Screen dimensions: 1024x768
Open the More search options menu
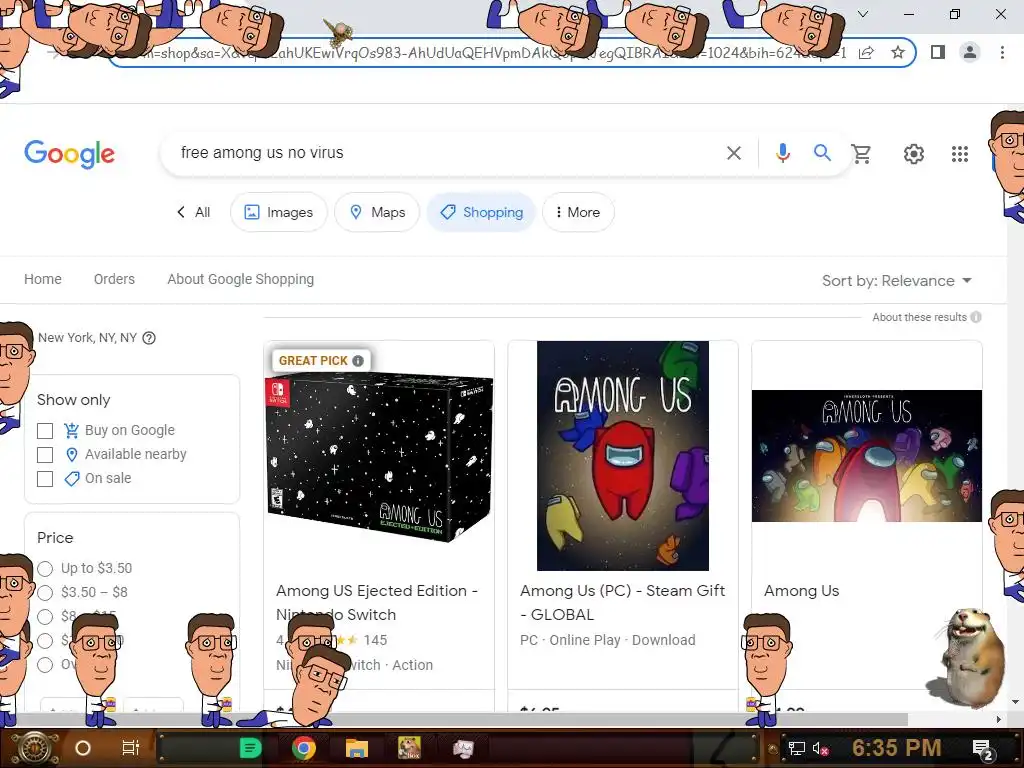click(578, 212)
